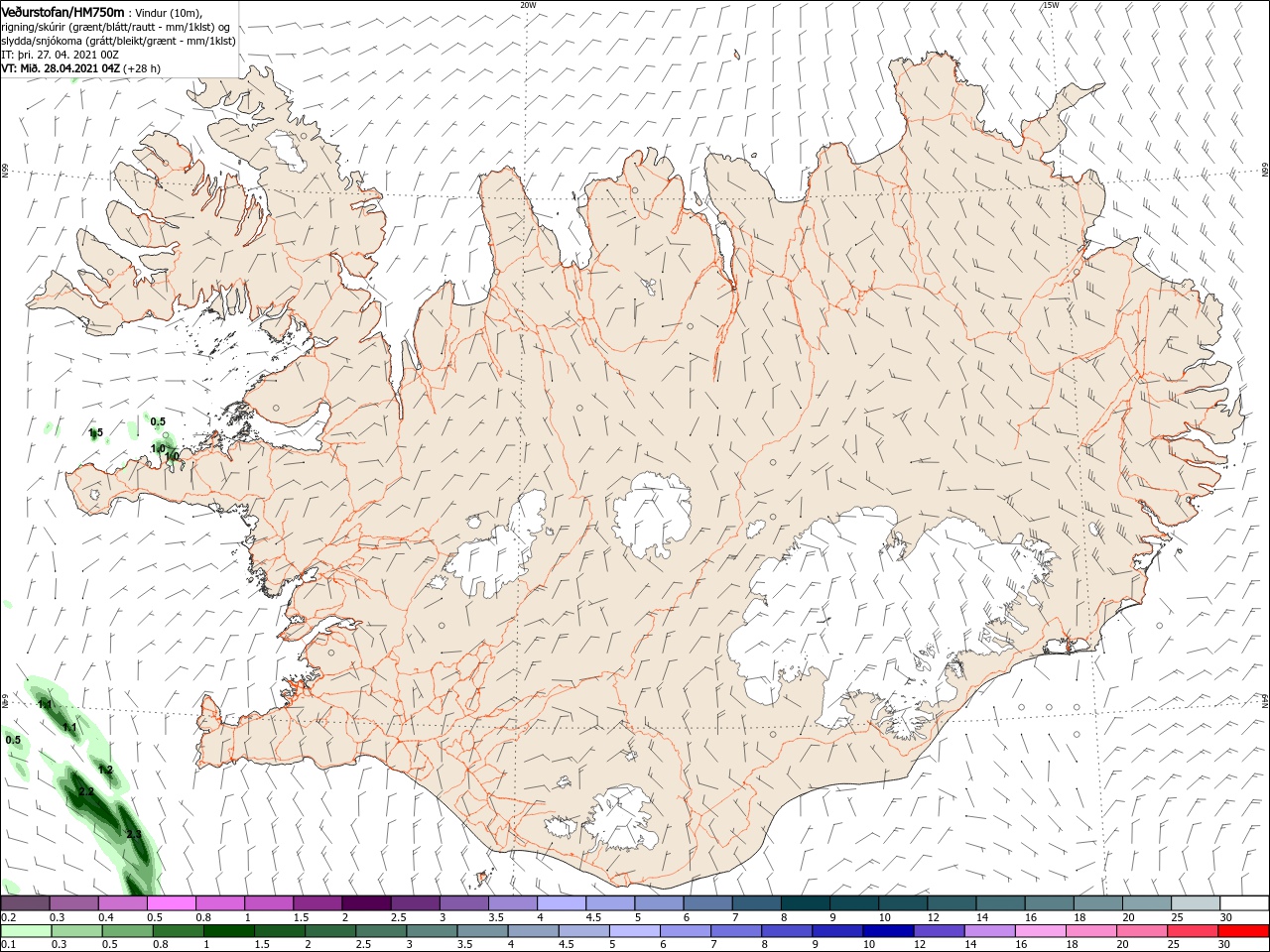Select upper legend swatch between 6 and 7
Image resolution: width=1270 pixels, height=952 pixels.
pyautogui.click(x=708, y=903)
